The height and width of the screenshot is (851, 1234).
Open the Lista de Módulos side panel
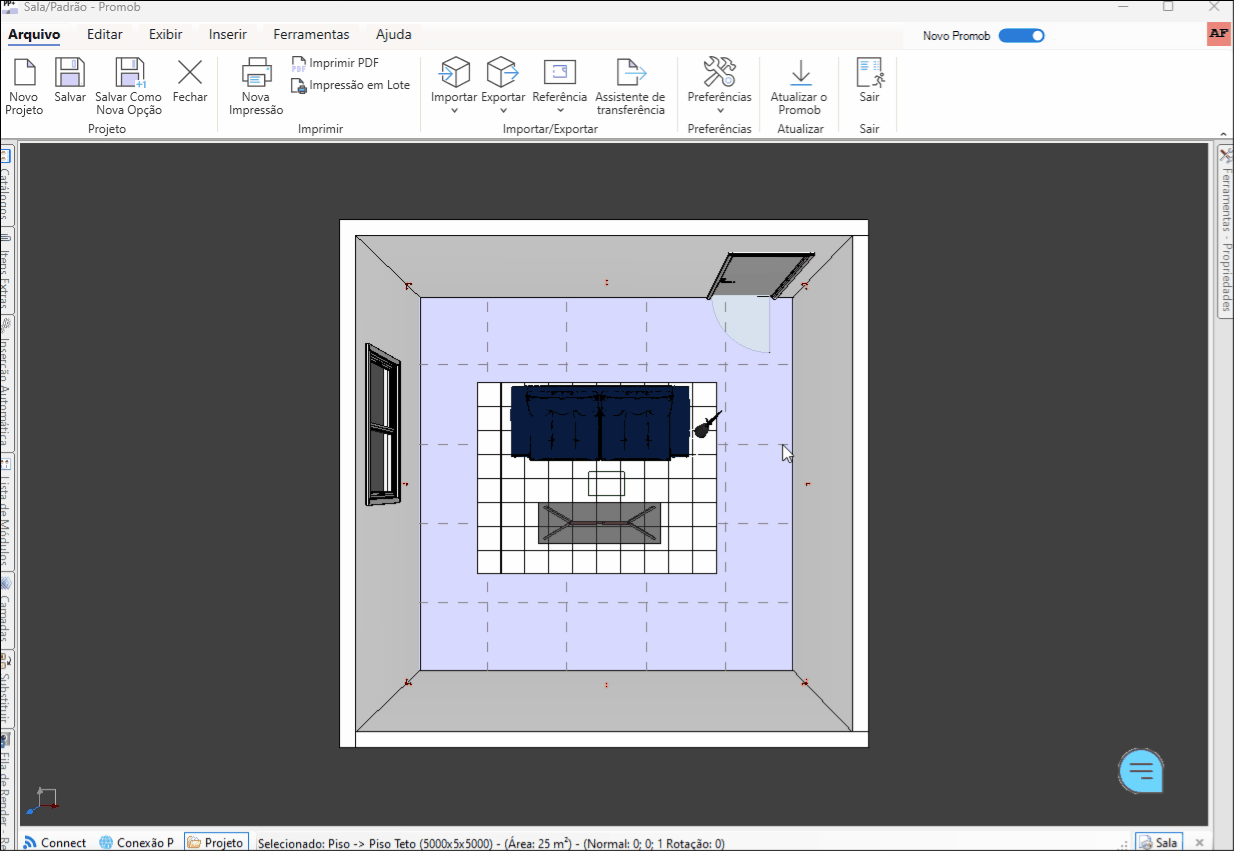5,512
